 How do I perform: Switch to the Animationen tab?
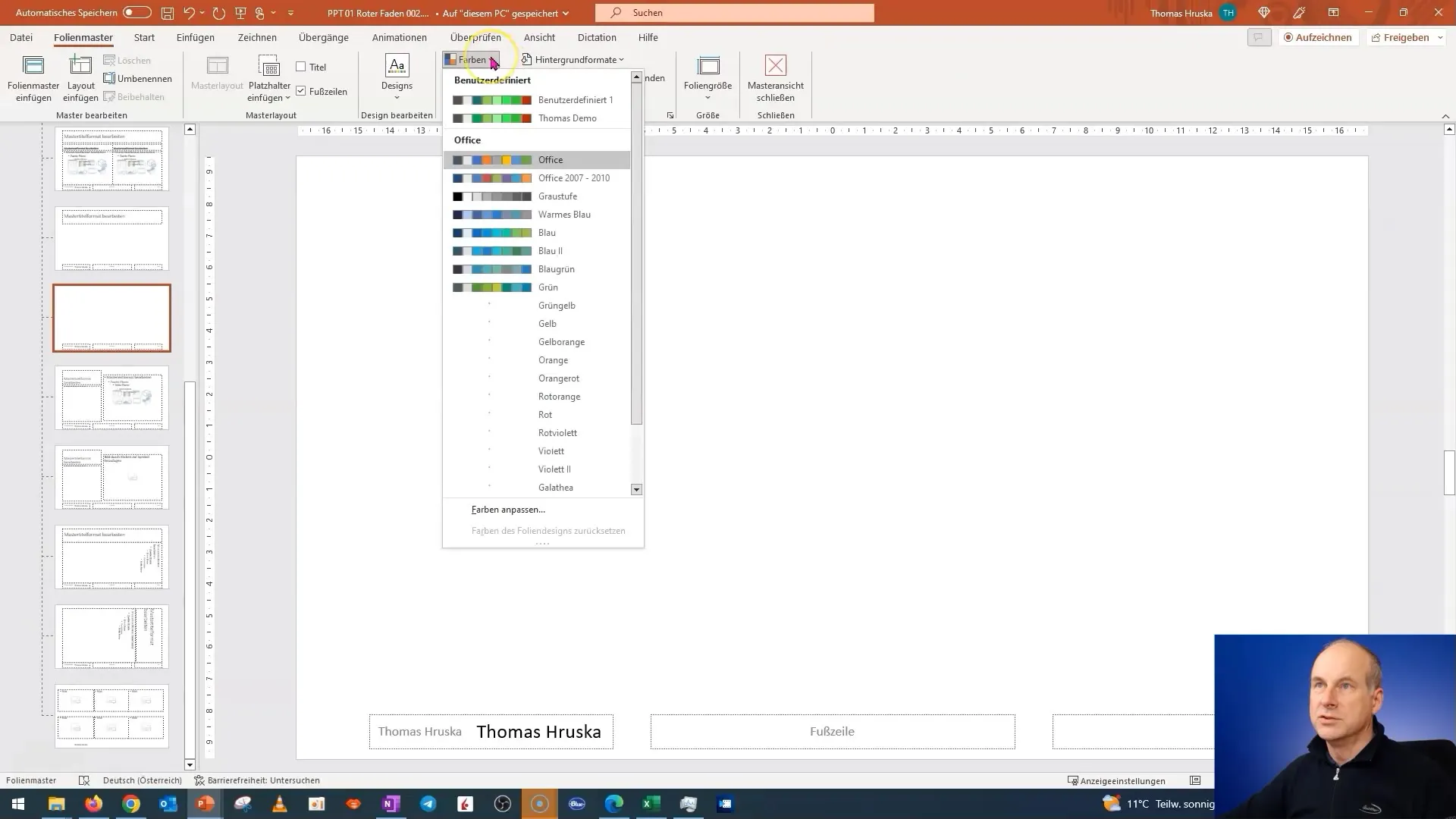point(400,37)
